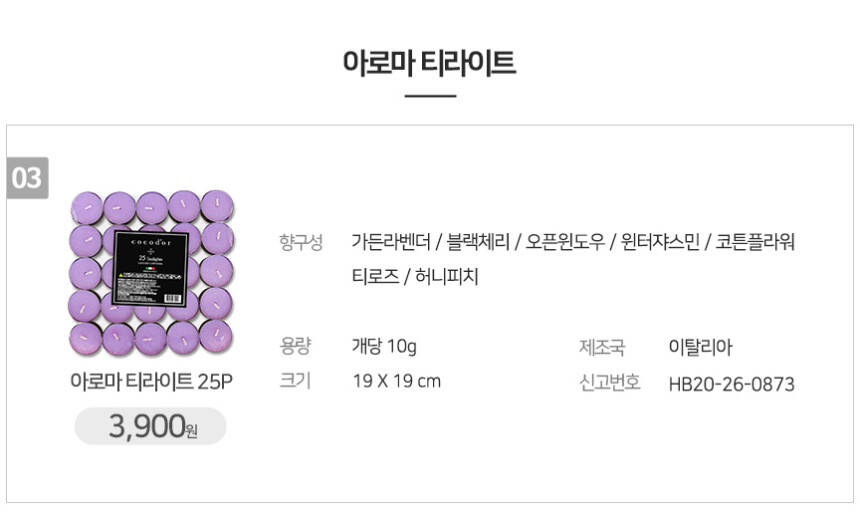860x522 pixels.
Task: Click the black cocodor label on the package
Action: [x=152, y=268]
